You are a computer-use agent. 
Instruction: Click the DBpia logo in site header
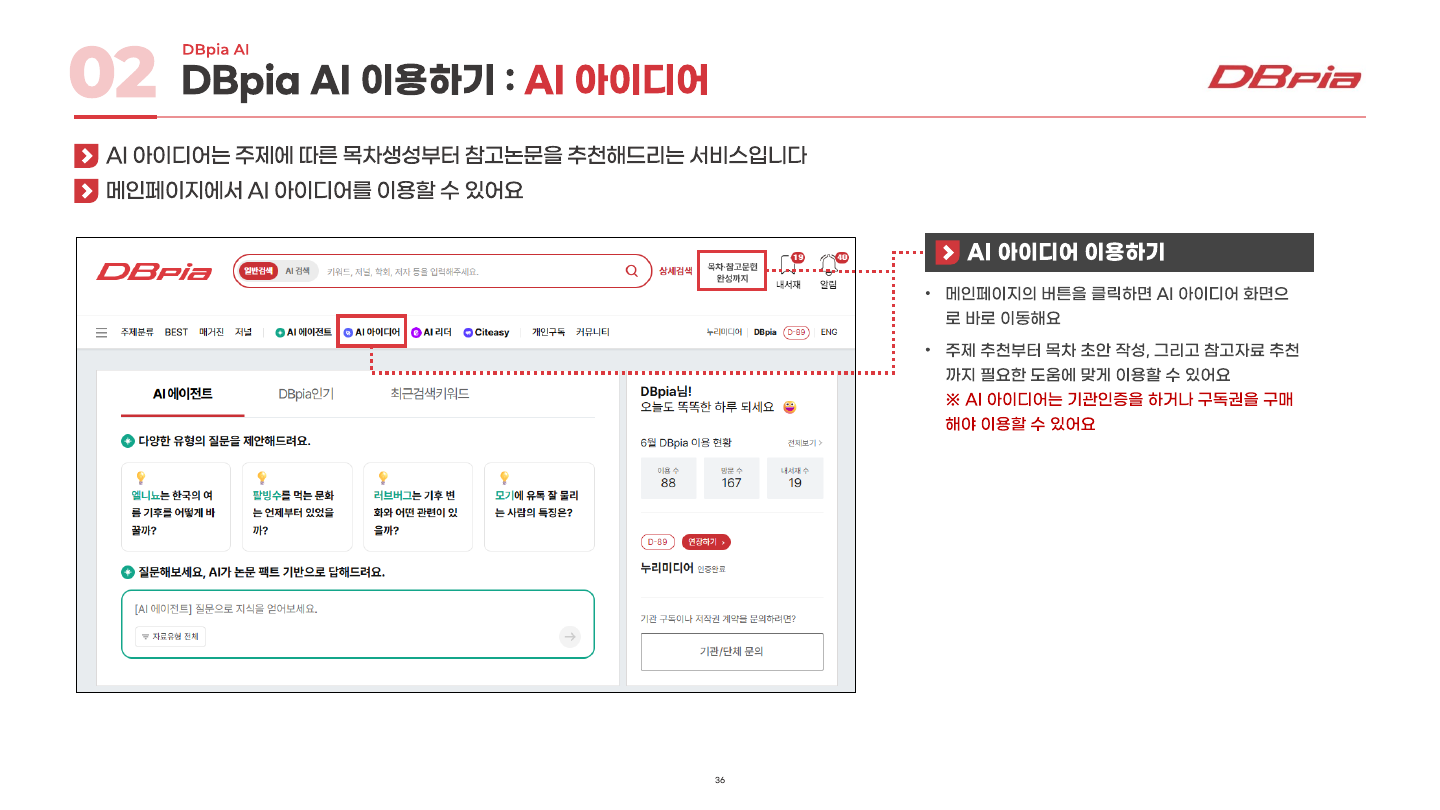[154, 271]
